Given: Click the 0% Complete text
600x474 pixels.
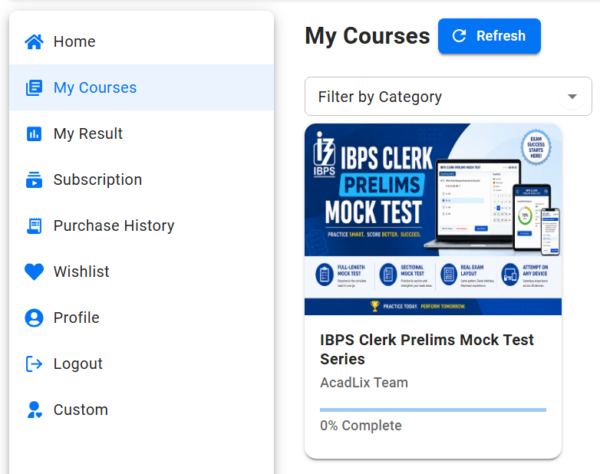Looking at the screenshot, I should tap(361, 425).
